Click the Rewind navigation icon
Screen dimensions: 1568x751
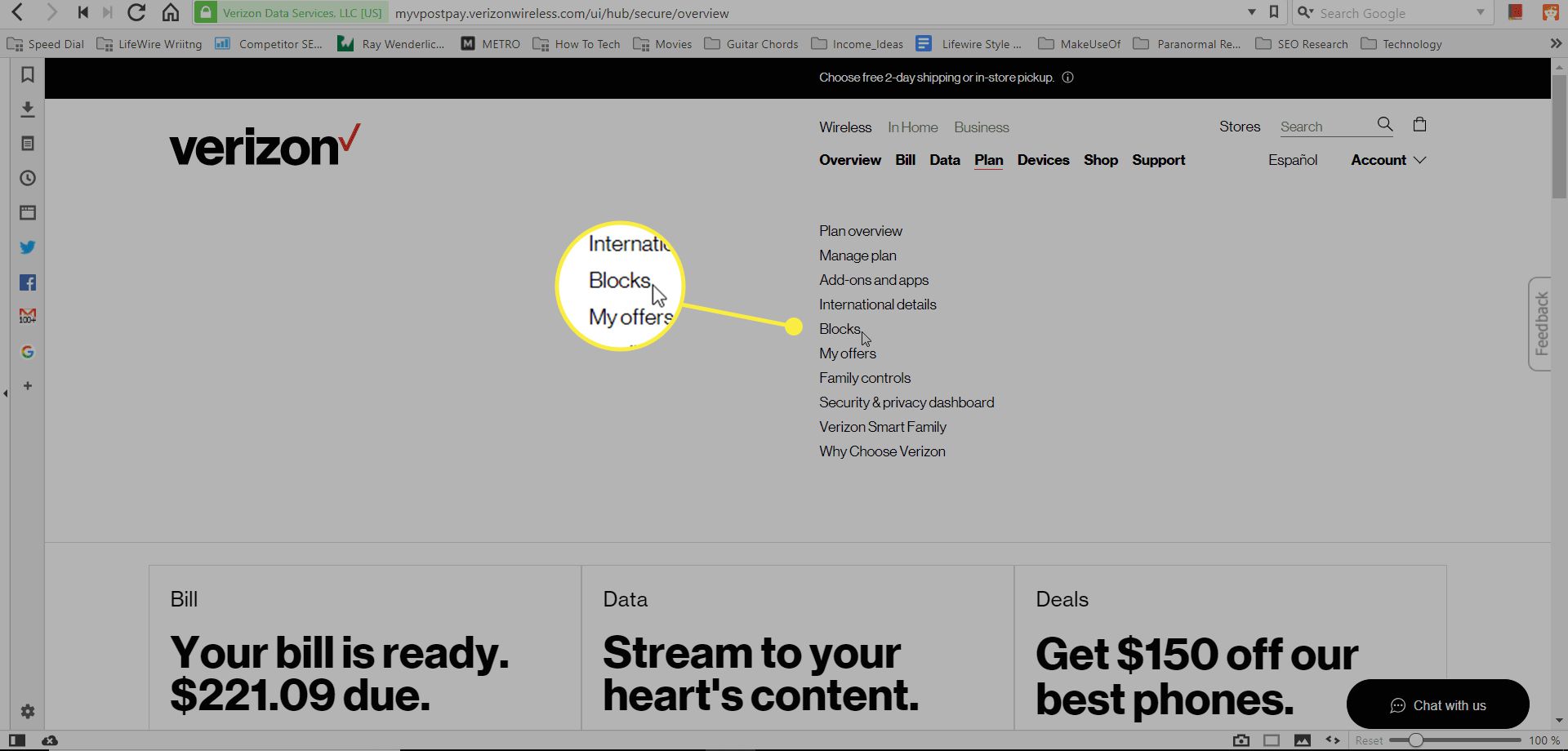(x=82, y=12)
